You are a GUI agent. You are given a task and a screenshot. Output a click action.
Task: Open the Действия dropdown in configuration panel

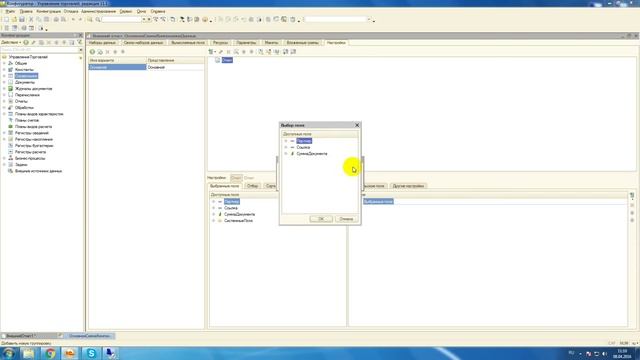(x=11, y=42)
